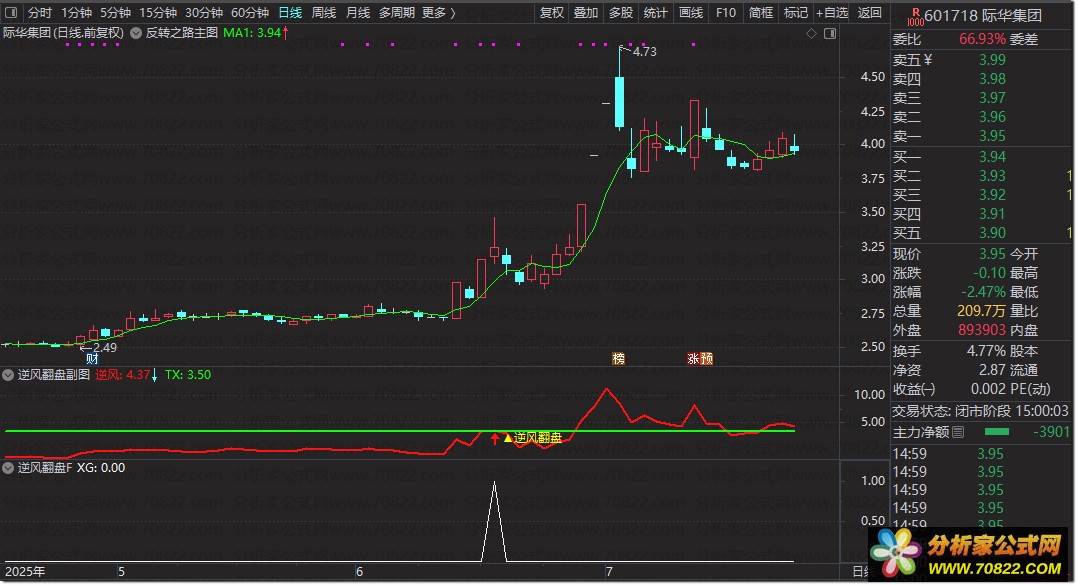Select the 30分钟 period tab
Screen dimensions: 1078x585
[204, 12]
